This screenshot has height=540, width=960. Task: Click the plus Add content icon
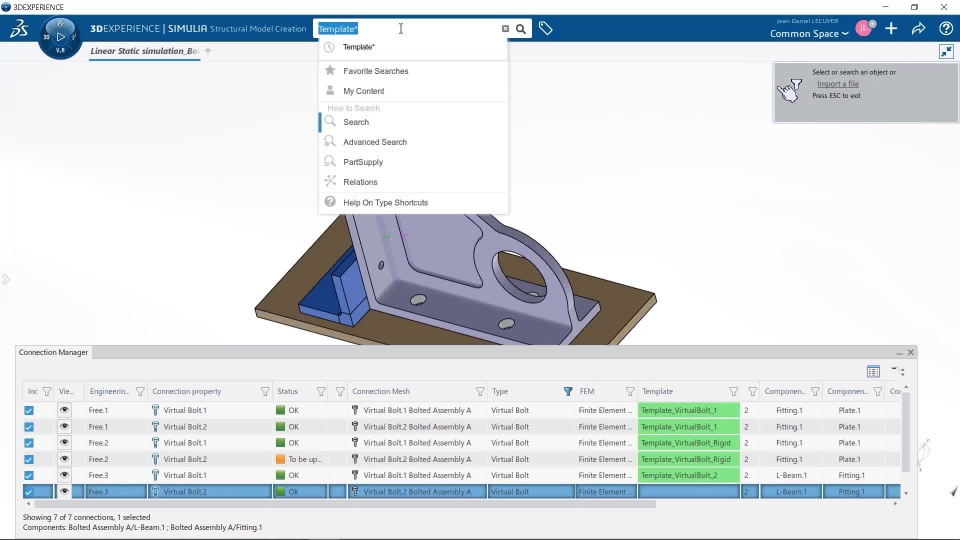pyautogui.click(x=891, y=29)
